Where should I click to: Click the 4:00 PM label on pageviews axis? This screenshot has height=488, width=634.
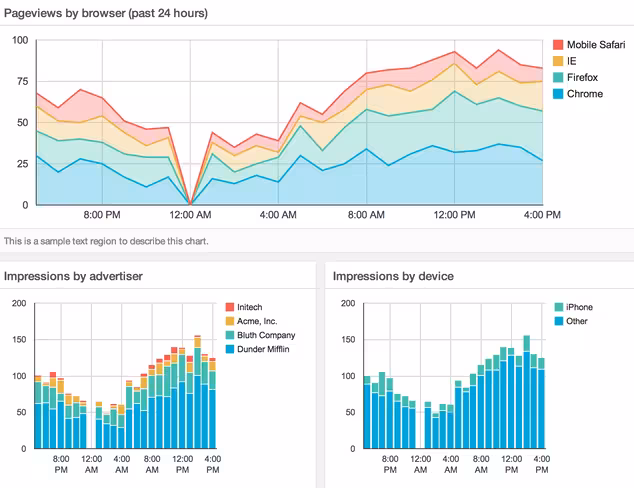pyautogui.click(x=542, y=215)
